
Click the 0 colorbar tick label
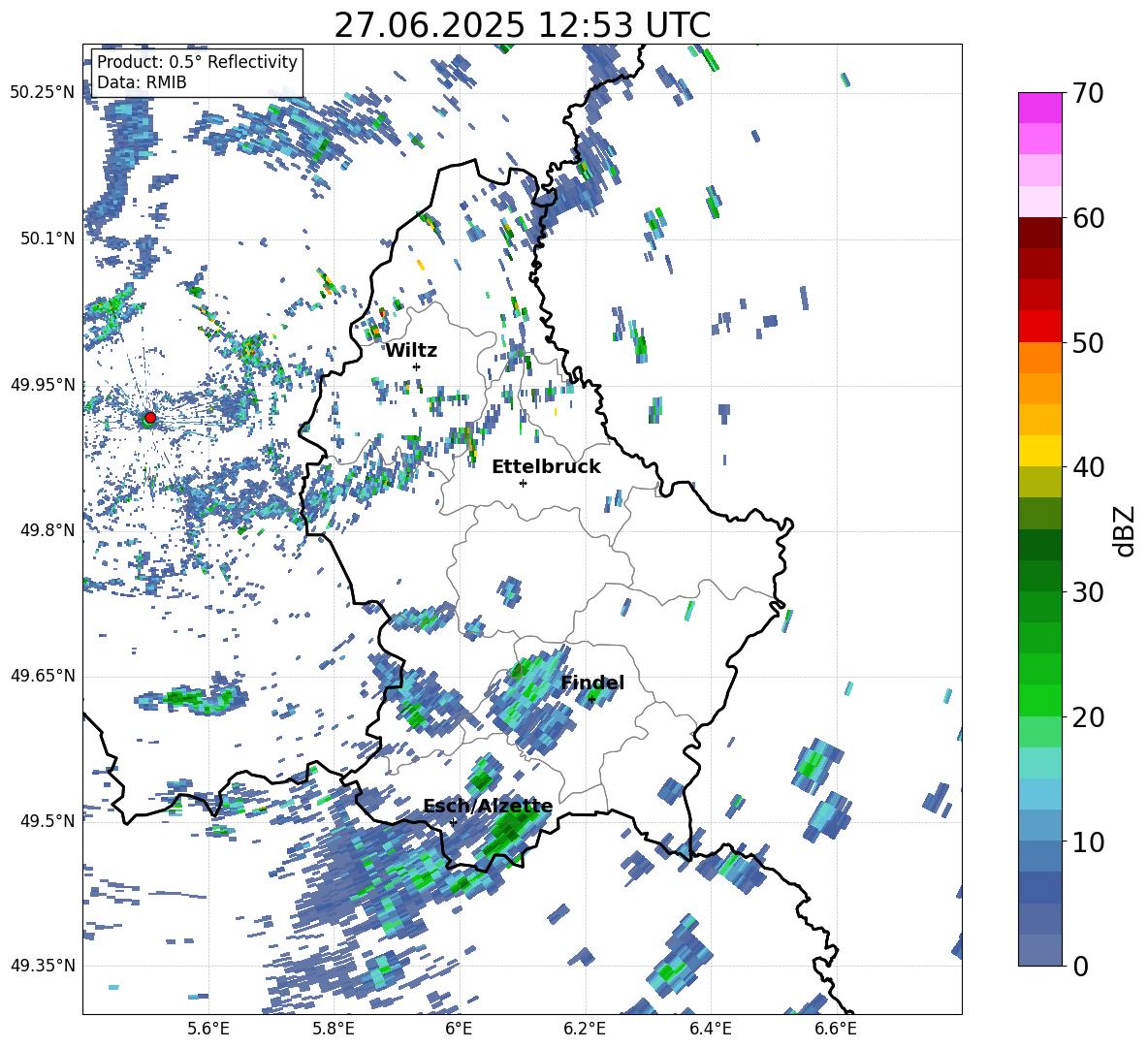1080,966
